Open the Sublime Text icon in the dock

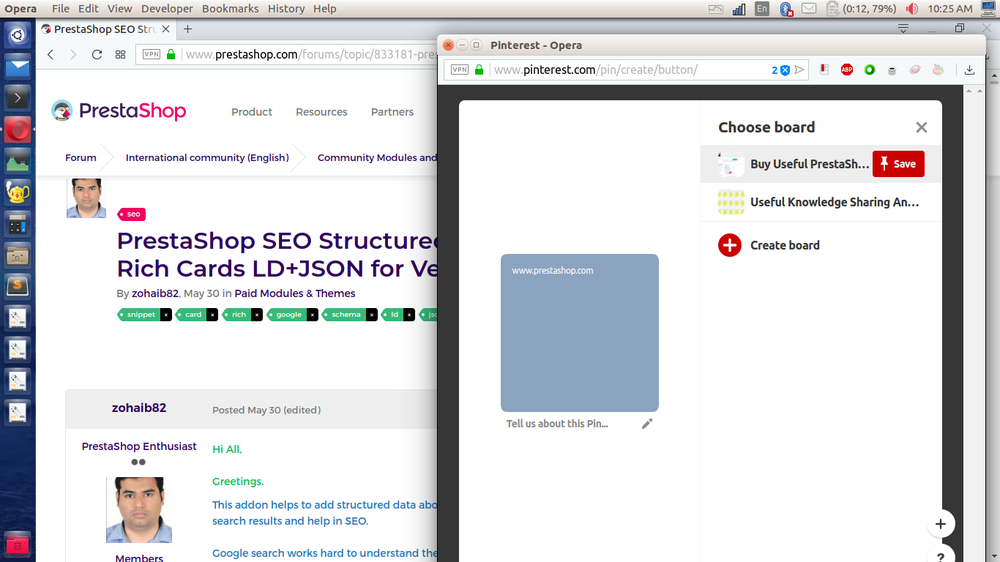pyautogui.click(x=17, y=286)
